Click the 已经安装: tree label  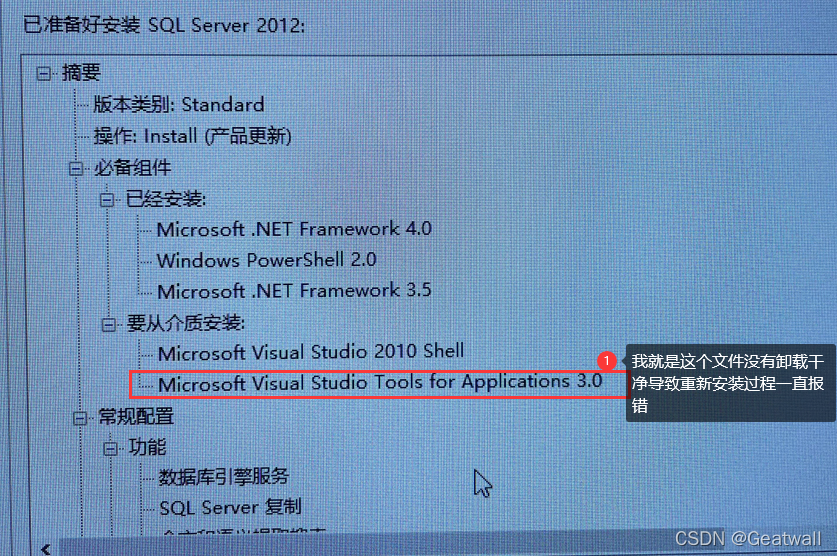click(165, 199)
